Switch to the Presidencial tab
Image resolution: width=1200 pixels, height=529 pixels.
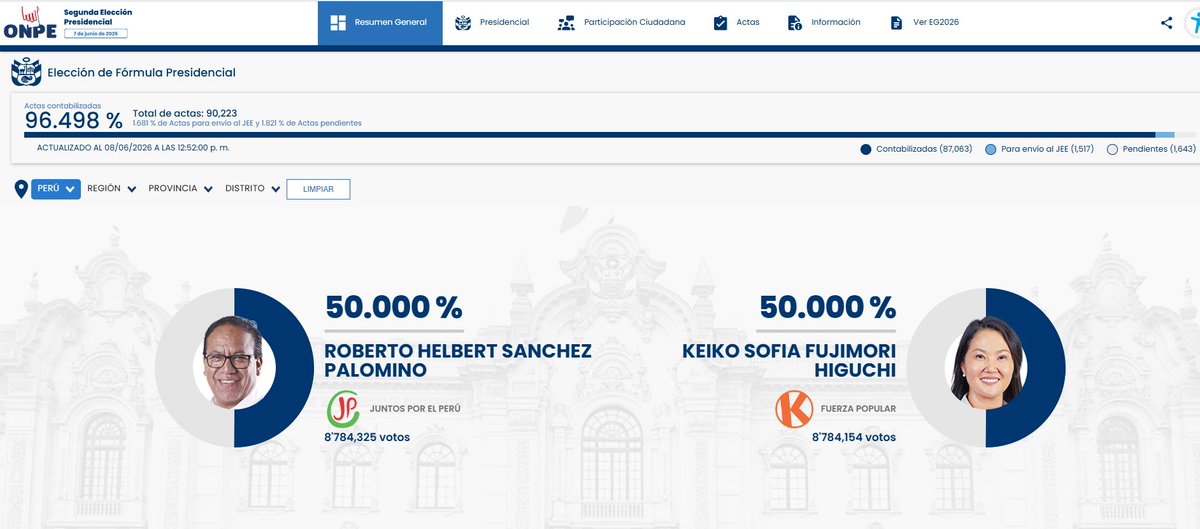pyautogui.click(x=492, y=22)
